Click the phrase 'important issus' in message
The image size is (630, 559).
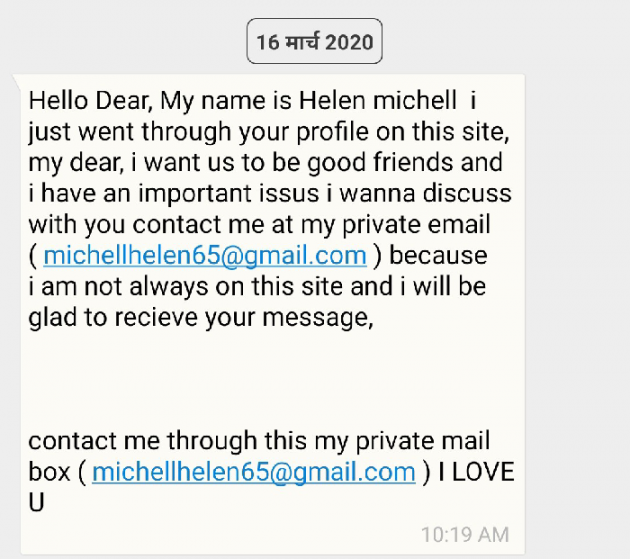coord(229,194)
